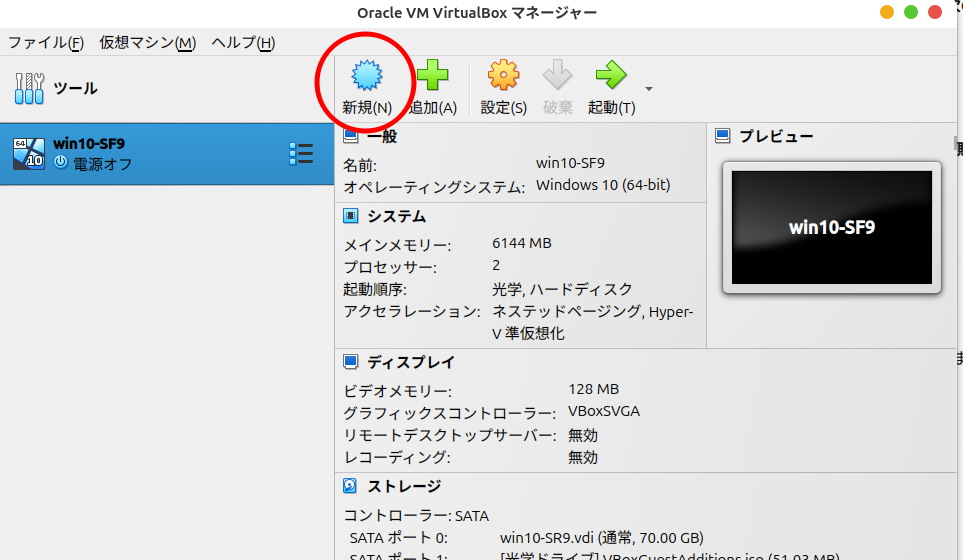Click the 一般 section header
Image resolution: width=963 pixels, height=560 pixels.
[x=381, y=136]
